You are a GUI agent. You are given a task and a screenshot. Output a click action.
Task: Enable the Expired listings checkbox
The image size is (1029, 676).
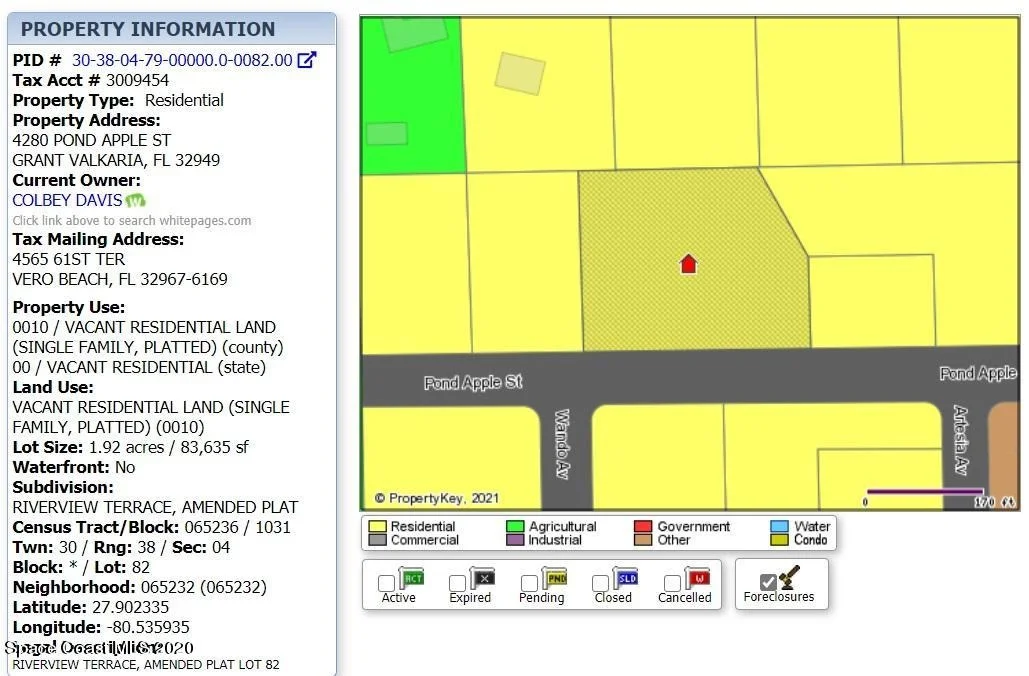[457, 583]
